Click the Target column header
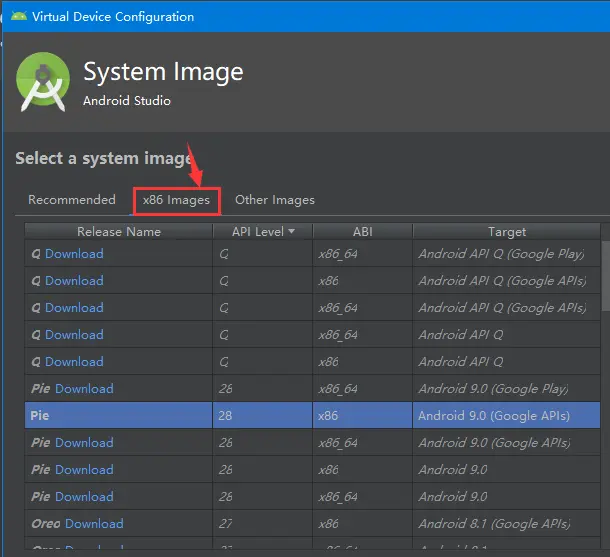Image resolution: width=610 pixels, height=557 pixels. (x=507, y=232)
